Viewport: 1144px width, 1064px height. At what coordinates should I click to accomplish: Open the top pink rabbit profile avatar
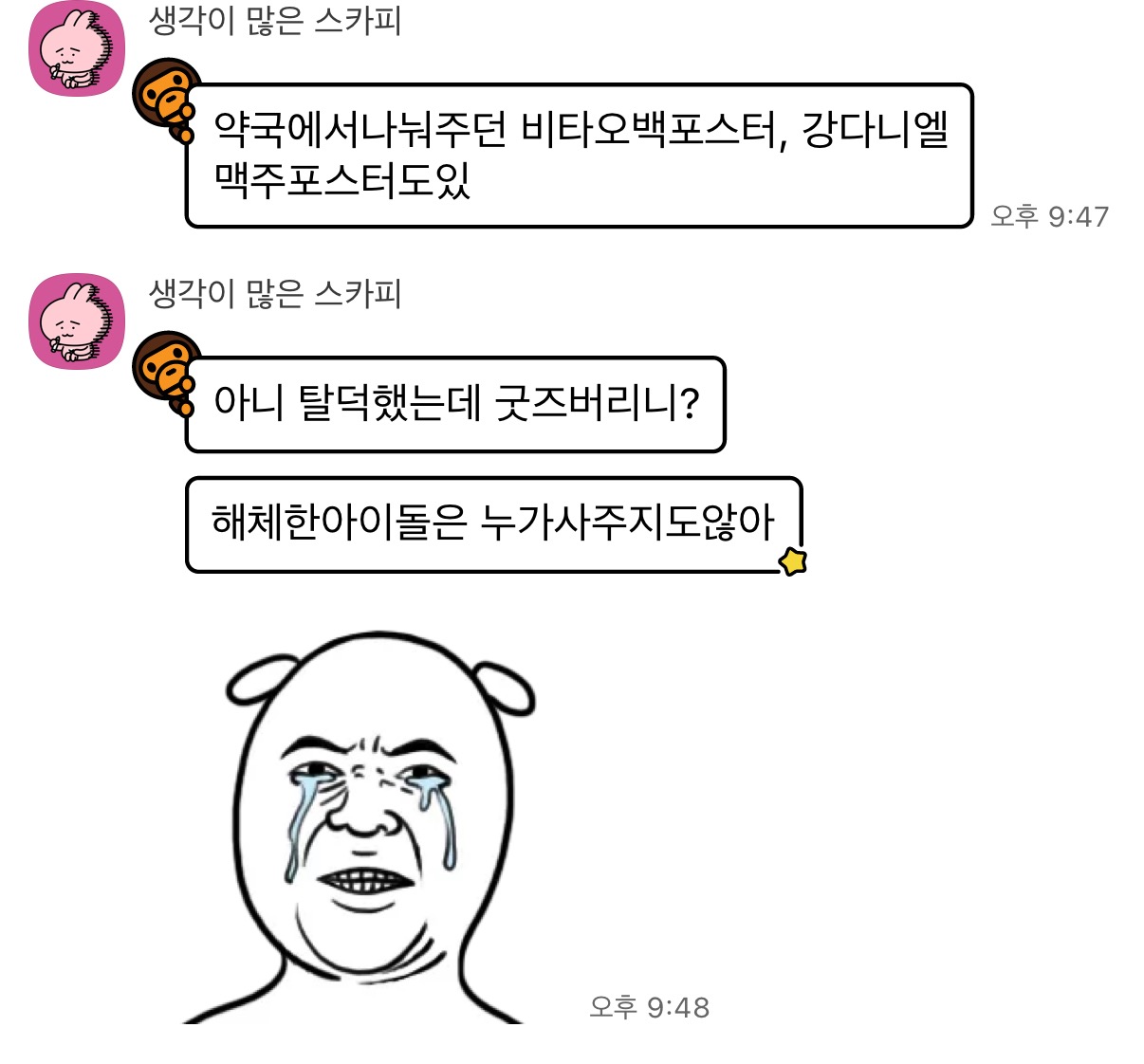tap(77, 48)
